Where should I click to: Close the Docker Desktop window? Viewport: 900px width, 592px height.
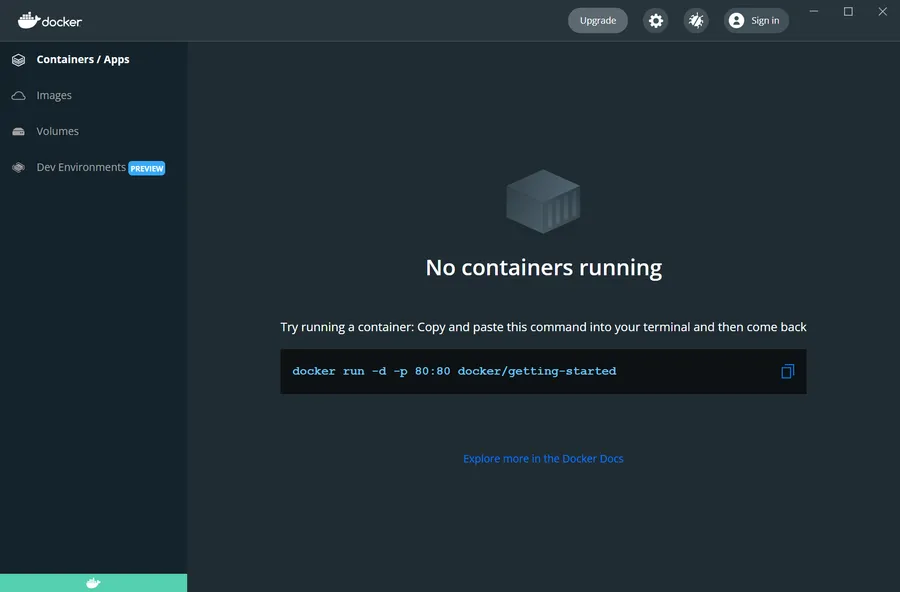coord(882,12)
